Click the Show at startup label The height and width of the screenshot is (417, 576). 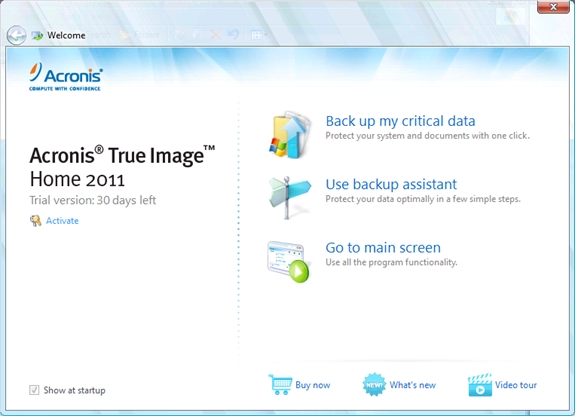[x=74, y=390]
